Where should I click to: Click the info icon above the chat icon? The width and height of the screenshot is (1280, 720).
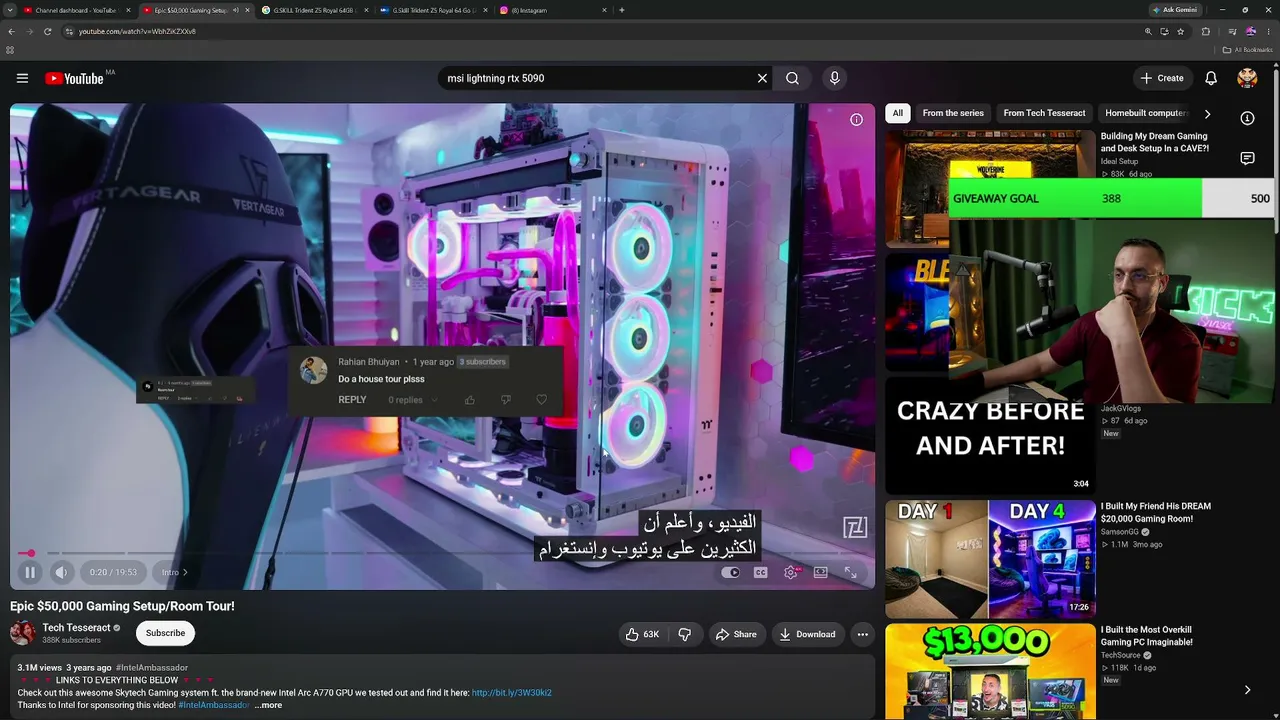point(1247,118)
